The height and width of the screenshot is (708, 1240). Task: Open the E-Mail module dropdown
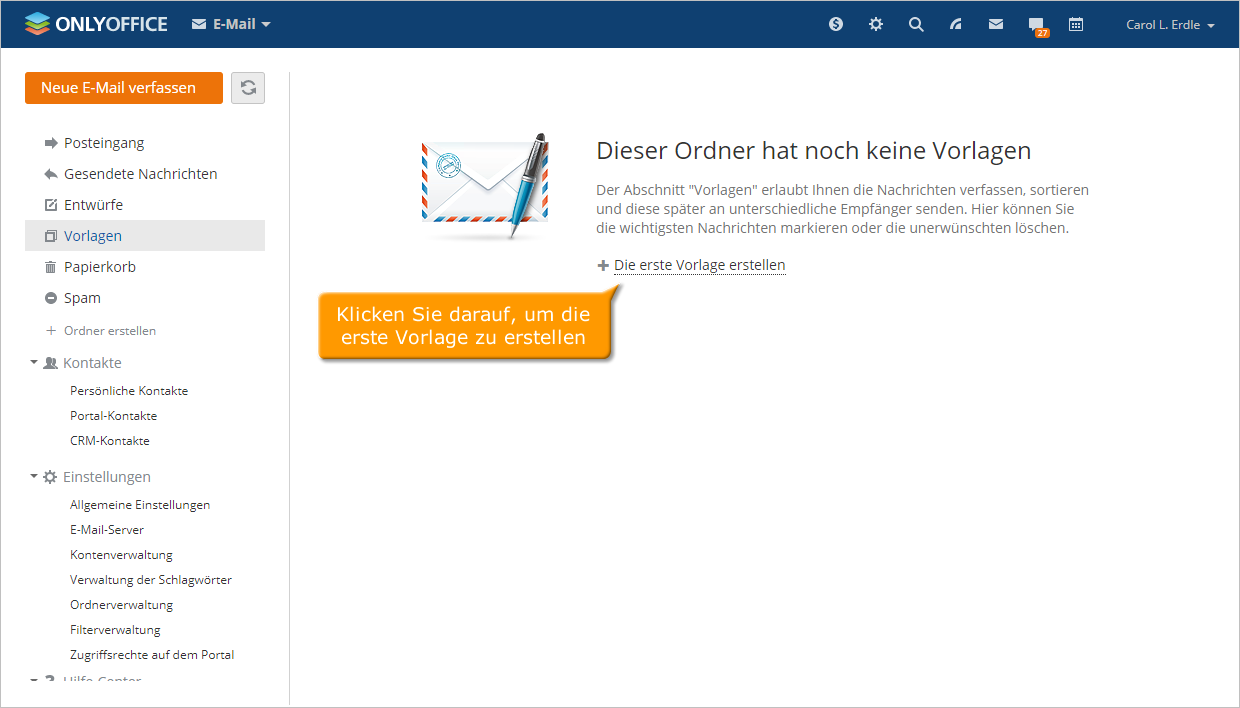point(231,24)
